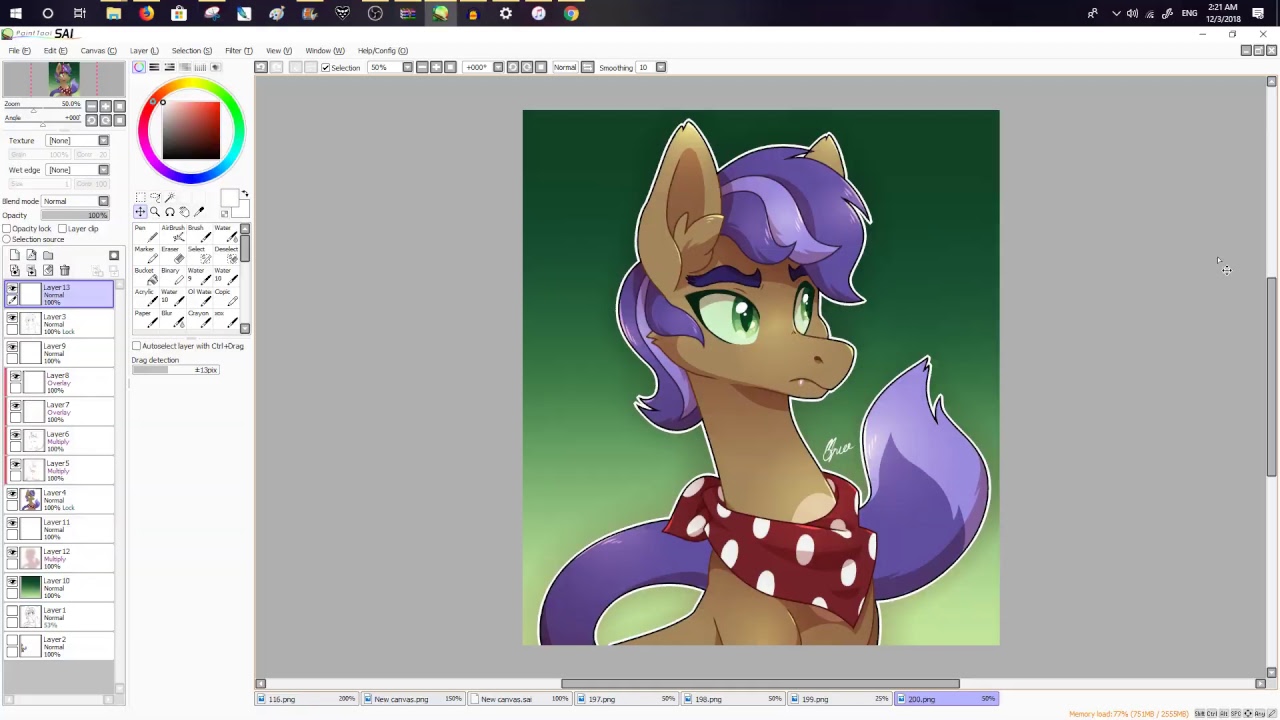Screen dimensions: 1280x720
Task: Open the Filter menu
Action: (x=238, y=50)
